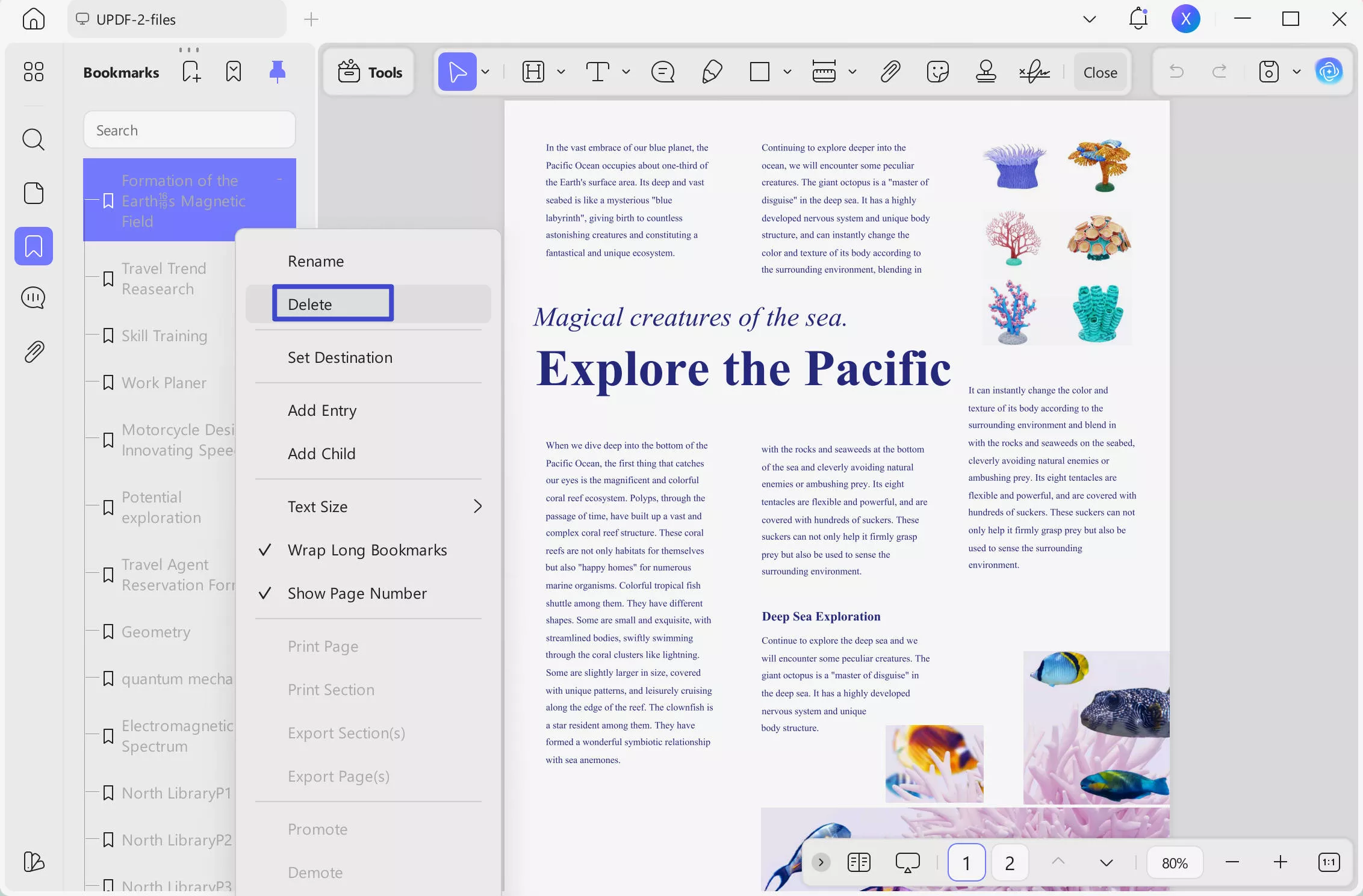Open the search panel in the sidebar

coord(33,140)
